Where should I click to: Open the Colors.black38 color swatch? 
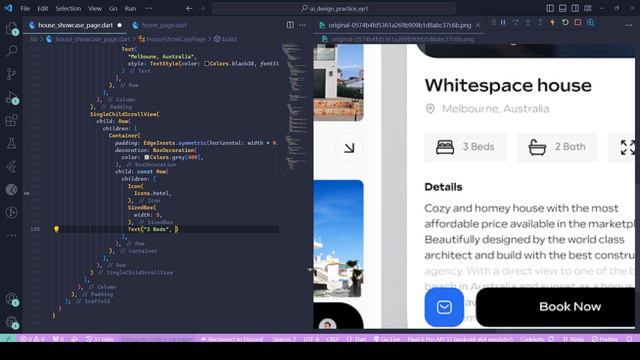[207, 64]
